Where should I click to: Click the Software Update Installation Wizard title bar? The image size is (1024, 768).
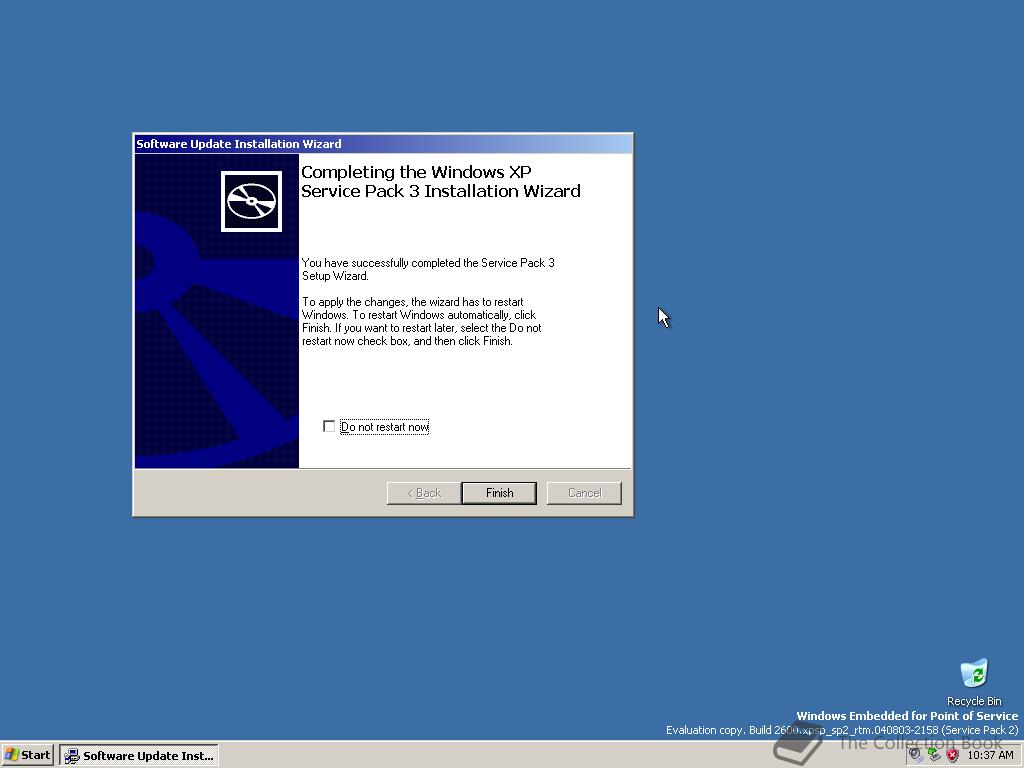point(383,143)
